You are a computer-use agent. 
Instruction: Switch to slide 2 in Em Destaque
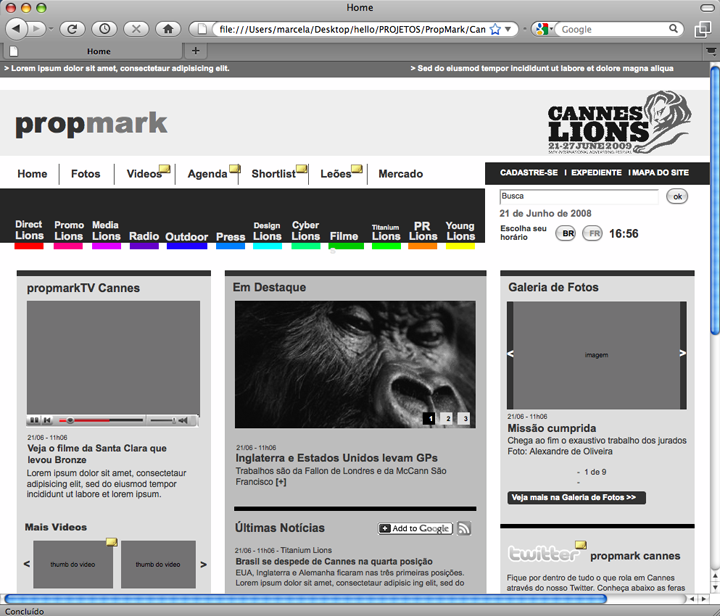tap(446, 418)
